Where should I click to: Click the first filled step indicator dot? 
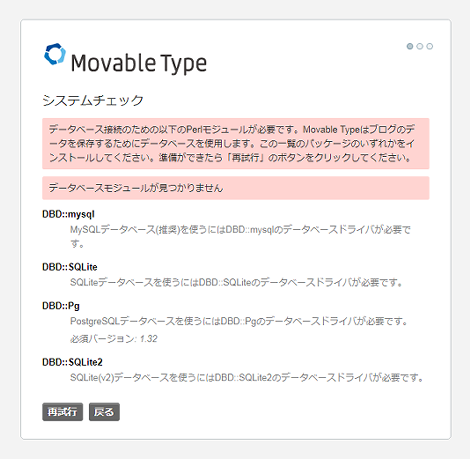tap(410, 46)
